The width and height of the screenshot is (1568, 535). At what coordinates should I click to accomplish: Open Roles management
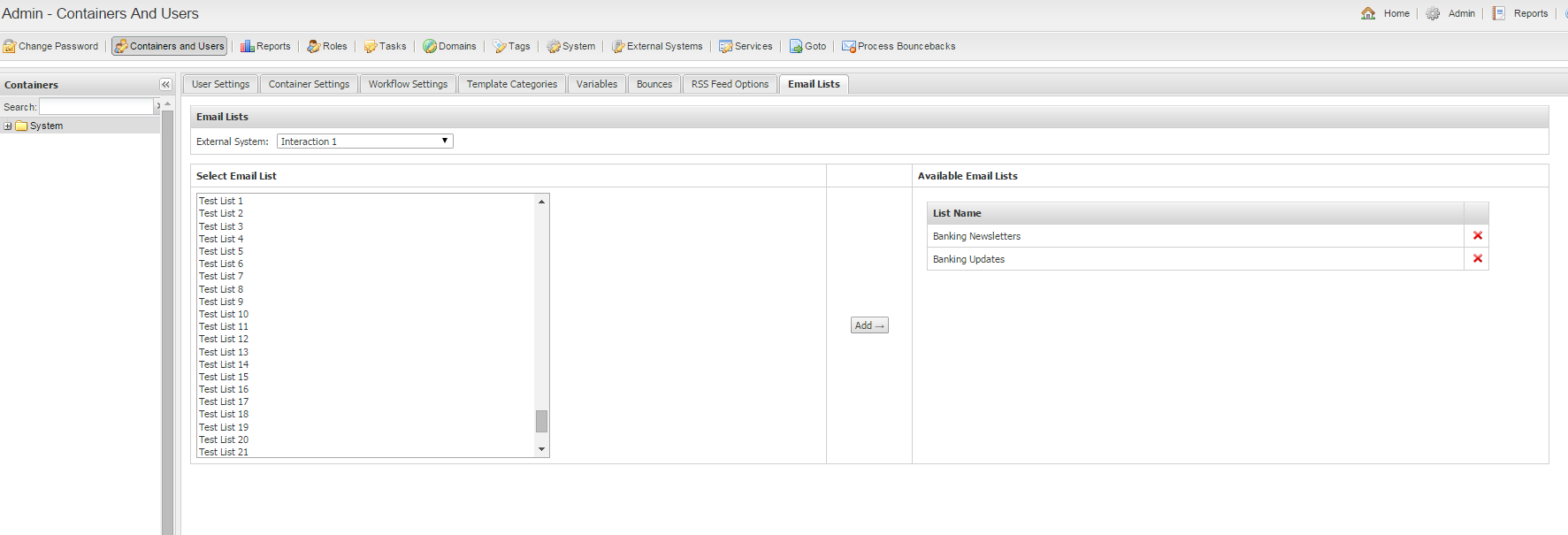click(x=327, y=46)
